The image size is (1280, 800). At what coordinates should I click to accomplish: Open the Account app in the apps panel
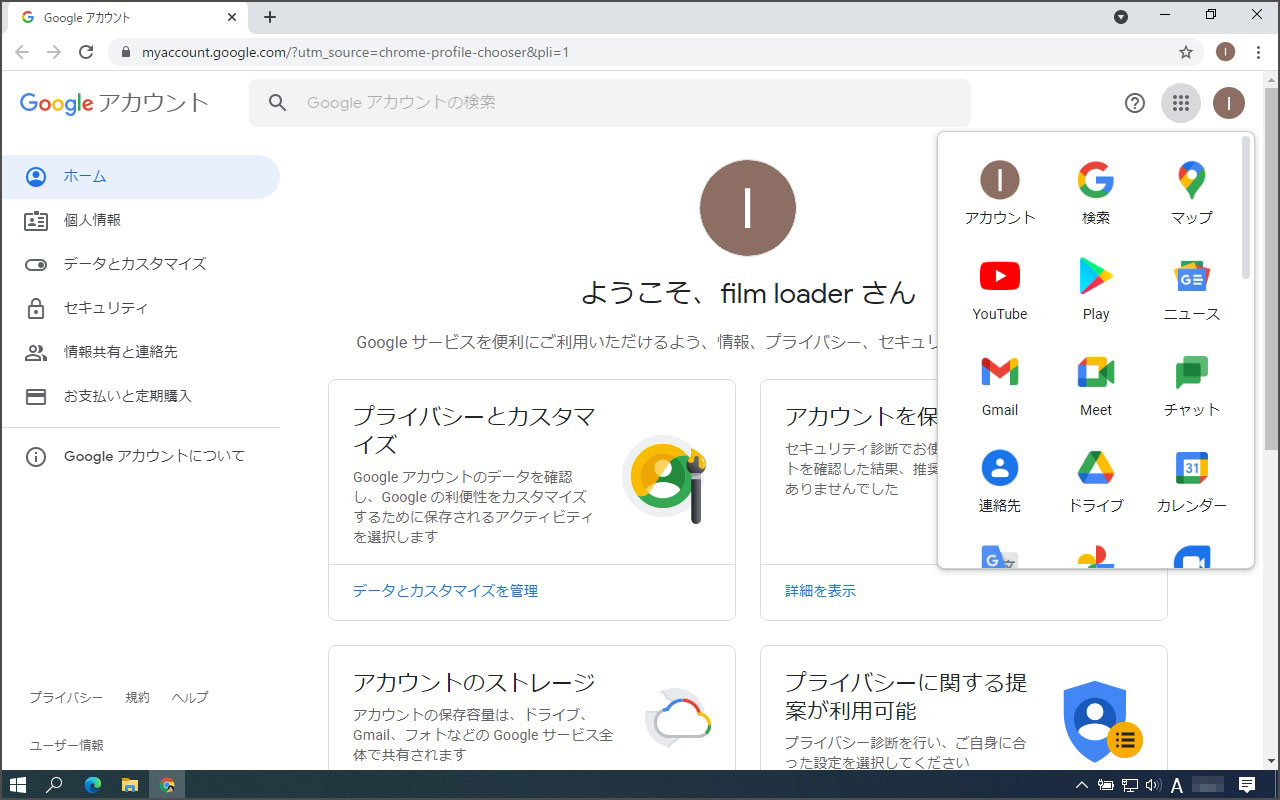point(999,194)
